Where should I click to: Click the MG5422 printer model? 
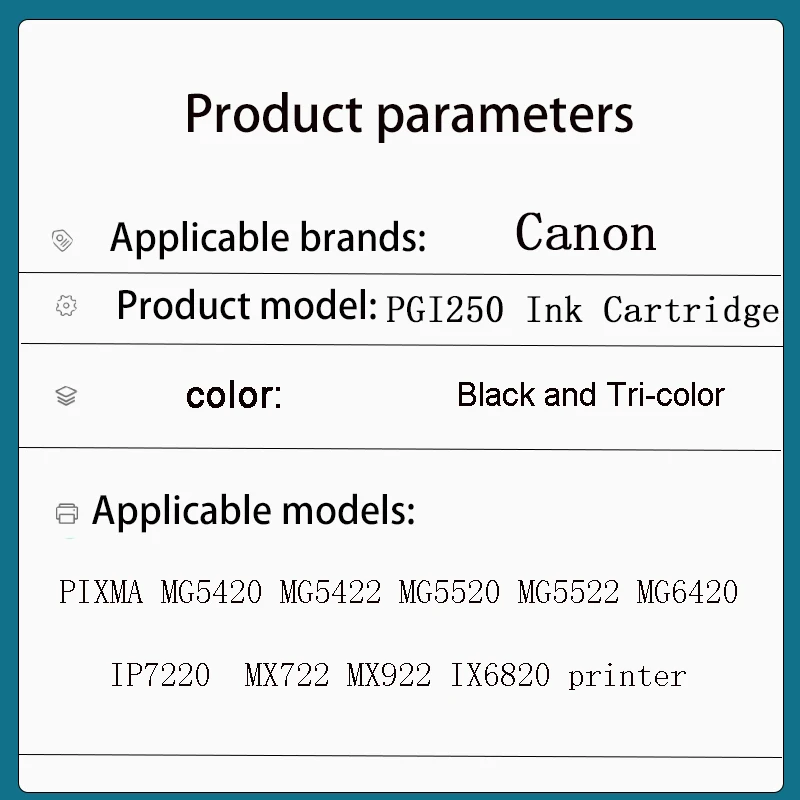click(330, 592)
